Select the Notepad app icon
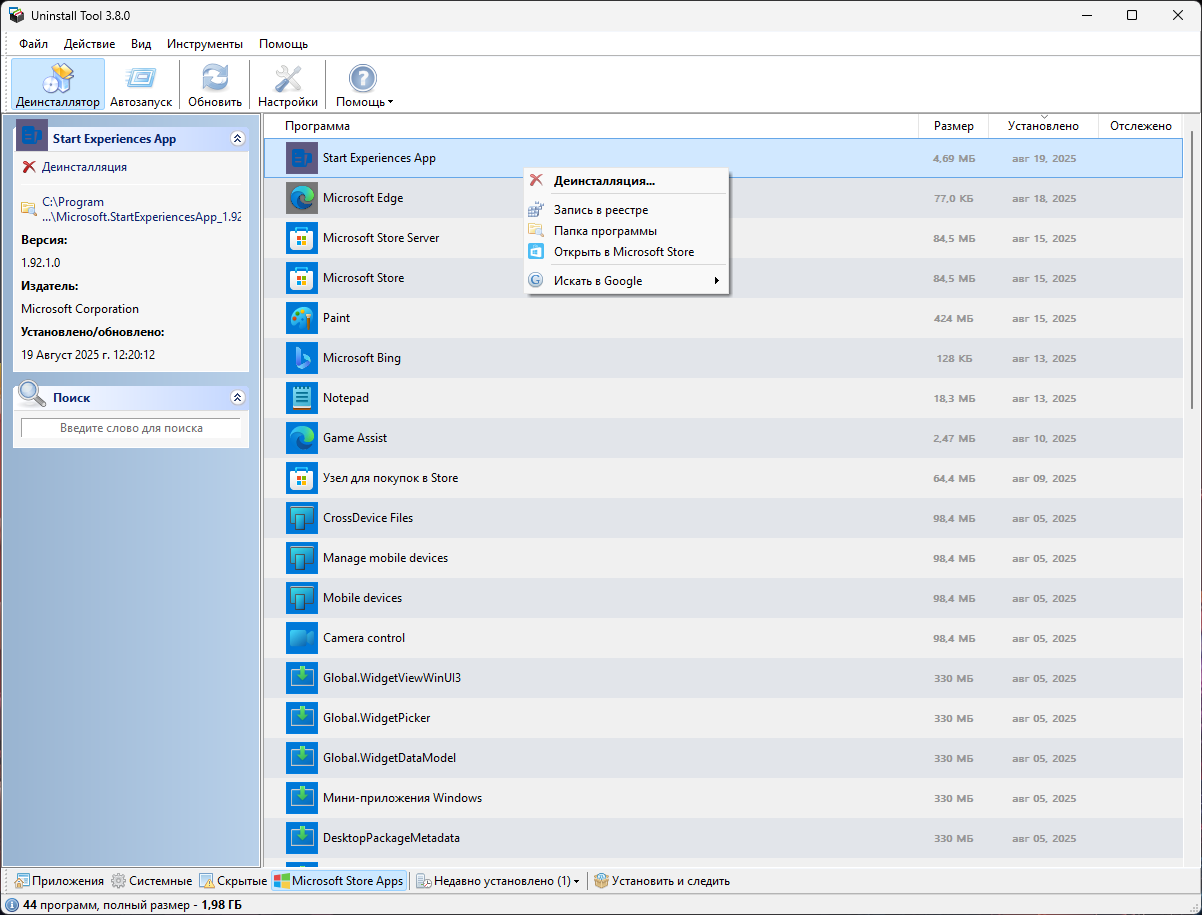Image resolution: width=1202 pixels, height=915 pixels. pyautogui.click(x=302, y=398)
